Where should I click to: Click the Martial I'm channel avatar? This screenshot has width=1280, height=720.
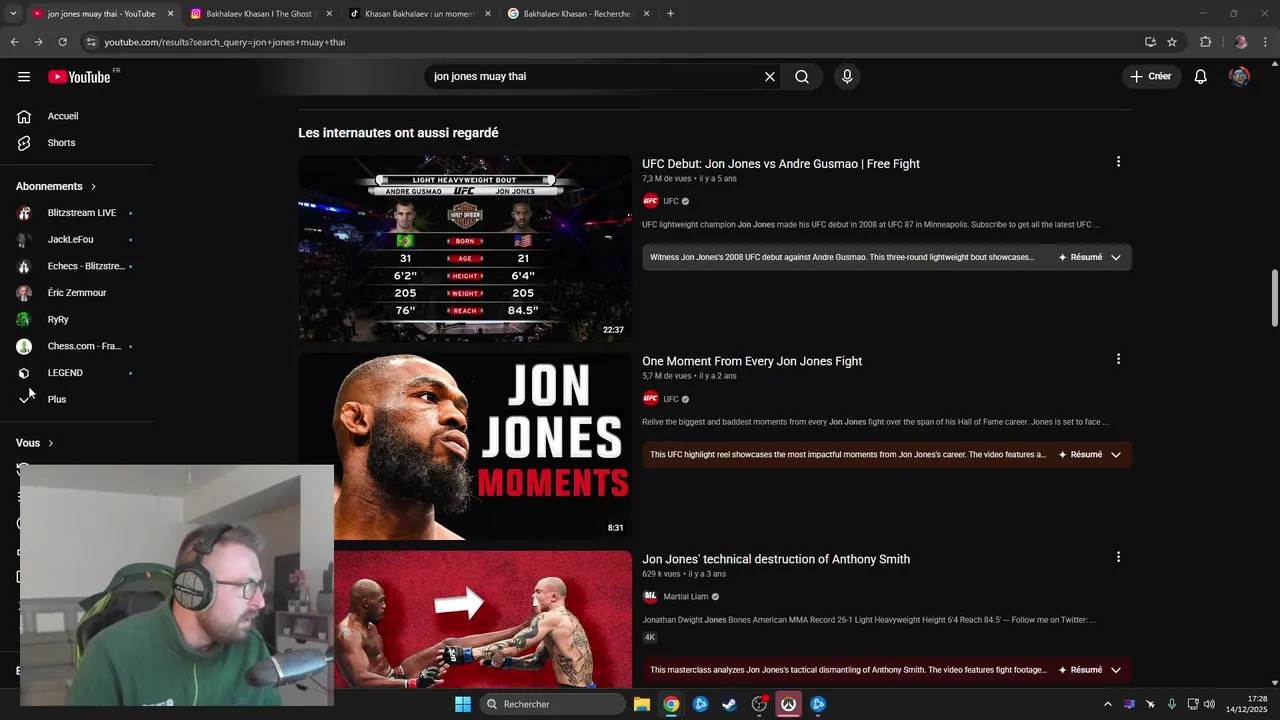coord(651,597)
